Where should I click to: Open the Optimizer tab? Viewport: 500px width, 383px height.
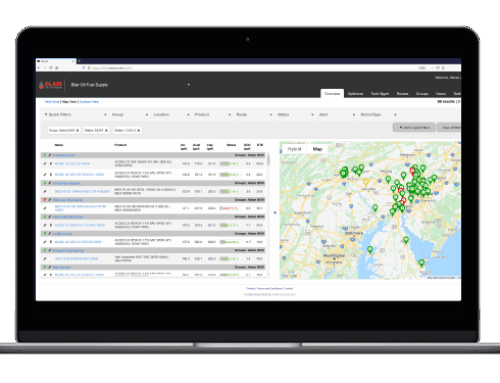click(355, 94)
